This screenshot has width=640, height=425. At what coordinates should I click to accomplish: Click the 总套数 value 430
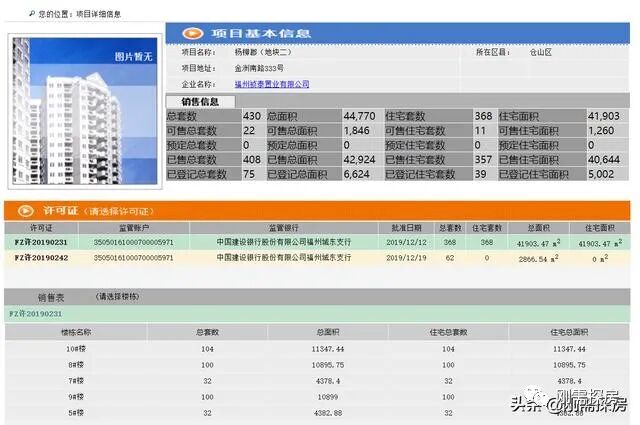tap(252, 116)
